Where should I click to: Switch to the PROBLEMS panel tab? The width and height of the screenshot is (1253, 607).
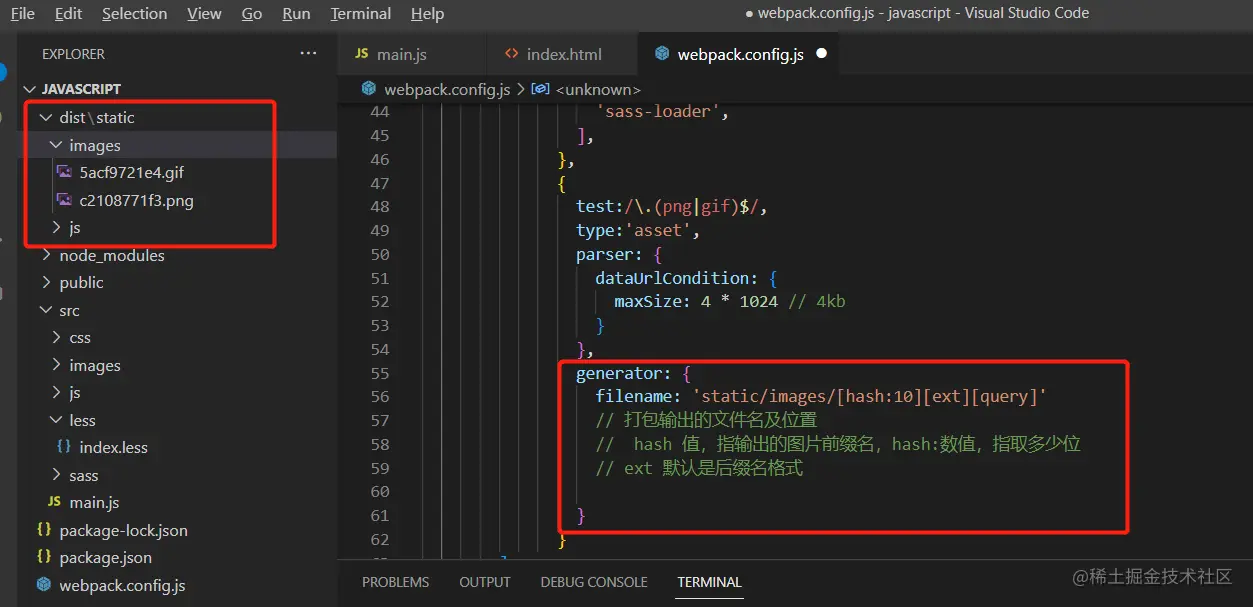396,582
